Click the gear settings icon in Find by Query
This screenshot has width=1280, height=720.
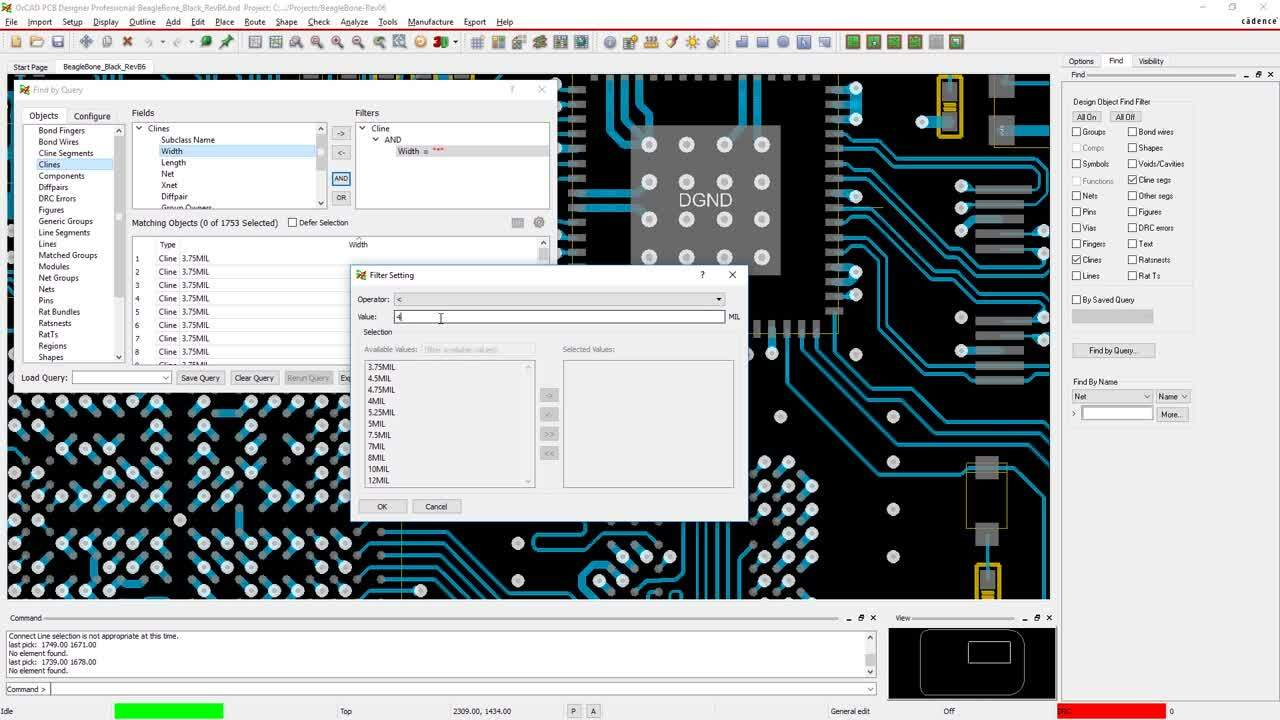pyautogui.click(x=539, y=223)
